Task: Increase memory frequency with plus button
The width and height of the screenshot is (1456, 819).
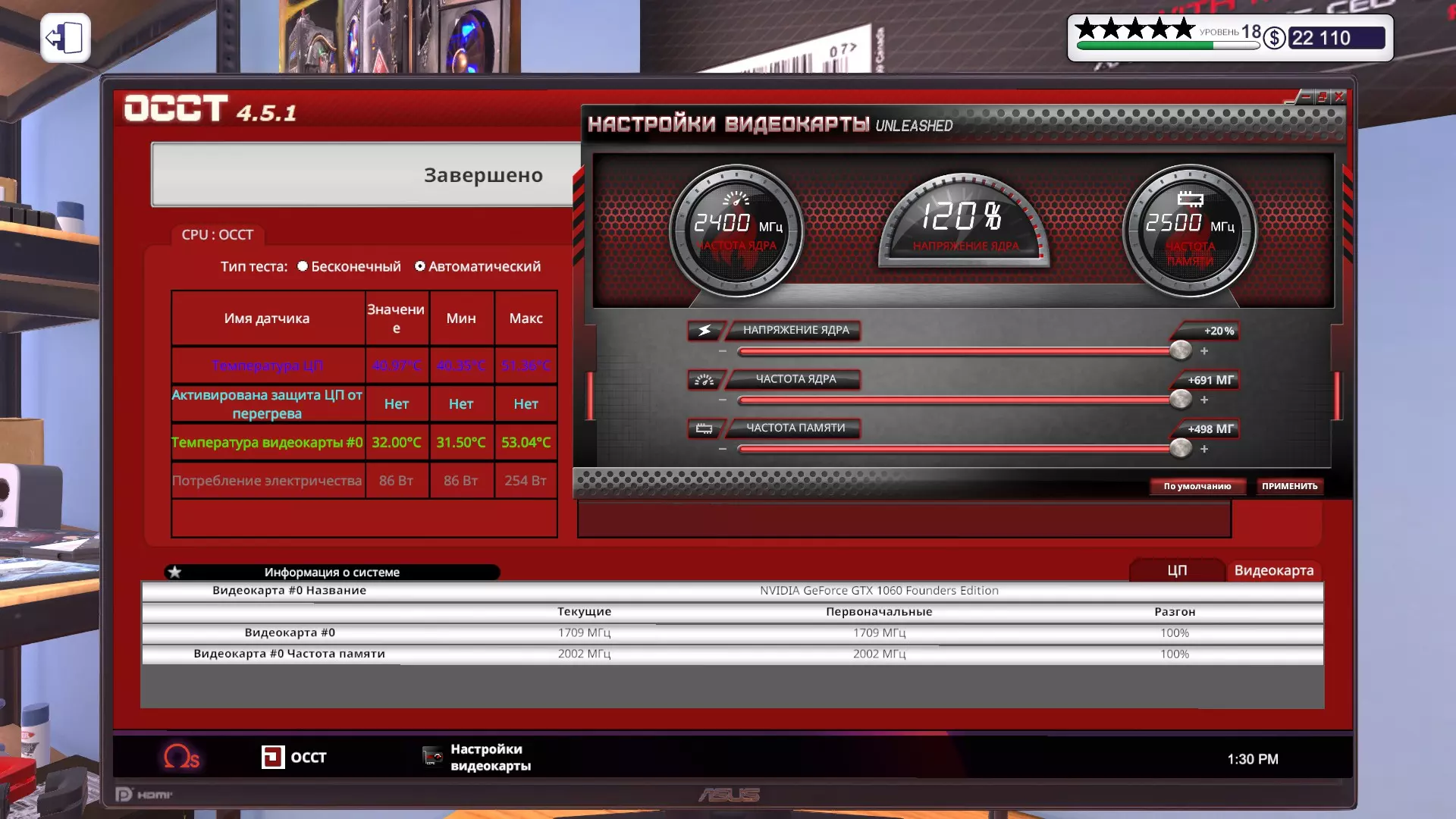Action: pos(1204,449)
